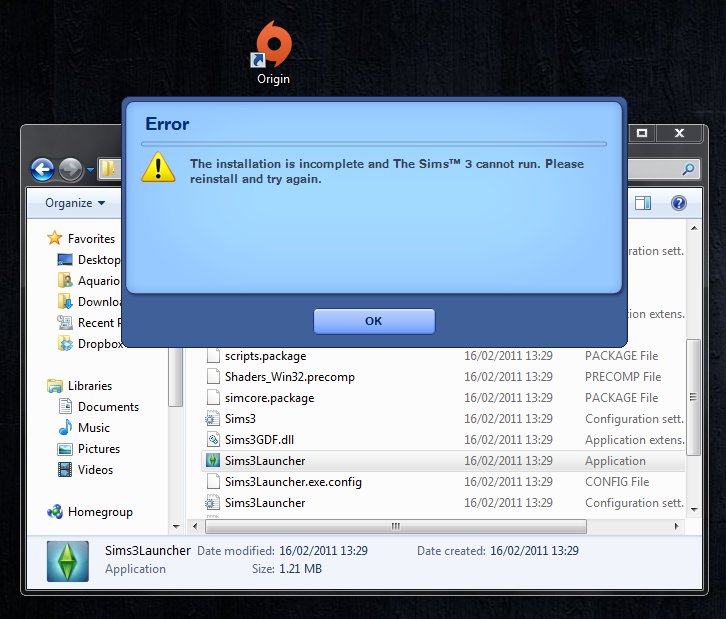Click navigation pane scroll down arrow
Screen dimensions: 726x619
pos(176,526)
